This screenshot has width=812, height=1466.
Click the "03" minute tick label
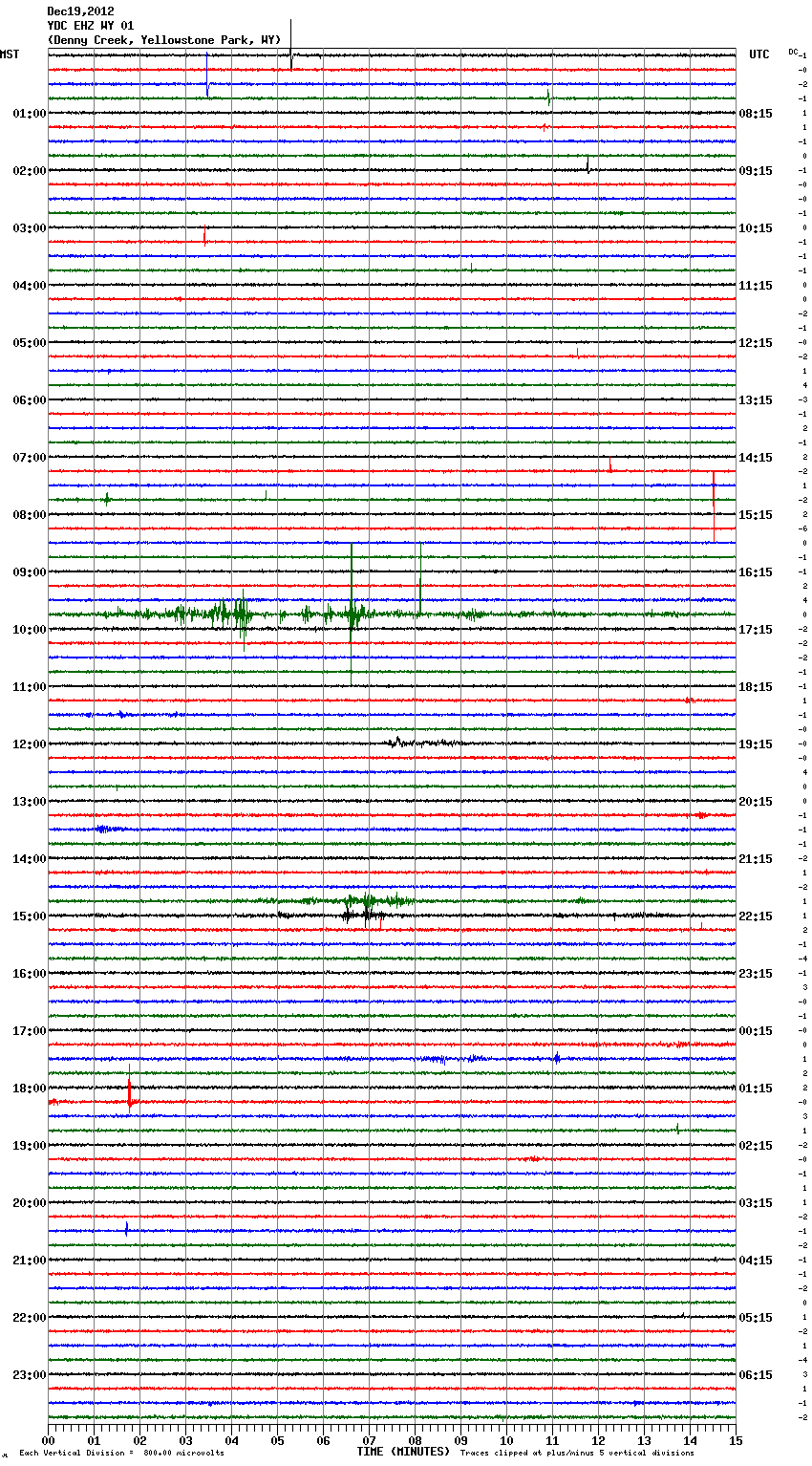pos(185,1440)
